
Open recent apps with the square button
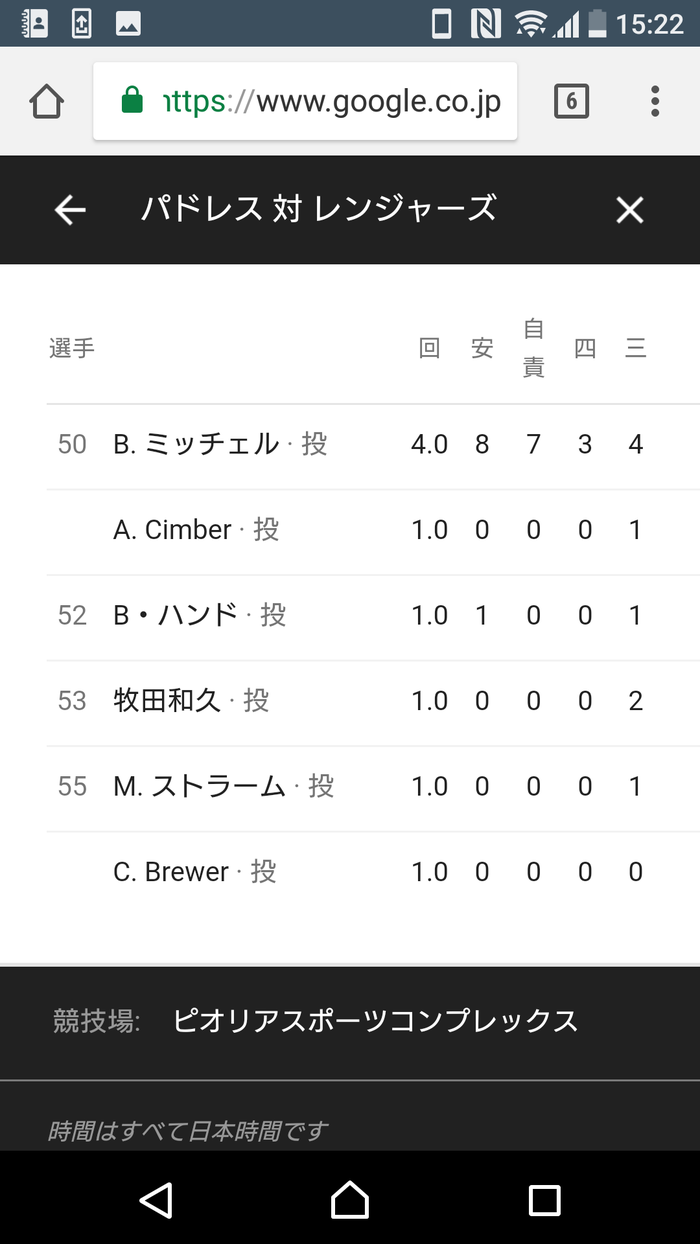pyautogui.click(x=544, y=1199)
